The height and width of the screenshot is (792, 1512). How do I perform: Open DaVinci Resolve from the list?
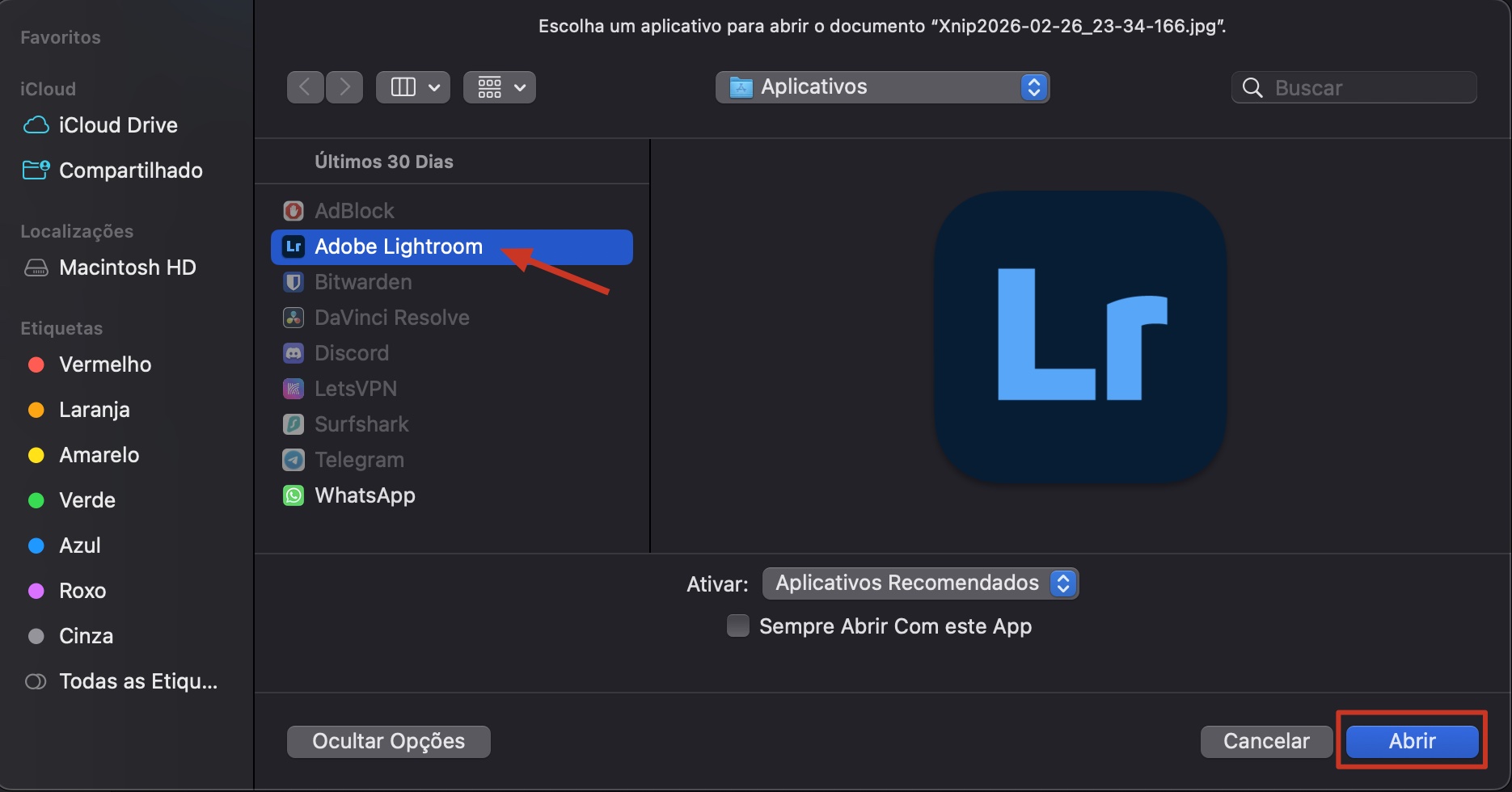[x=293, y=318]
